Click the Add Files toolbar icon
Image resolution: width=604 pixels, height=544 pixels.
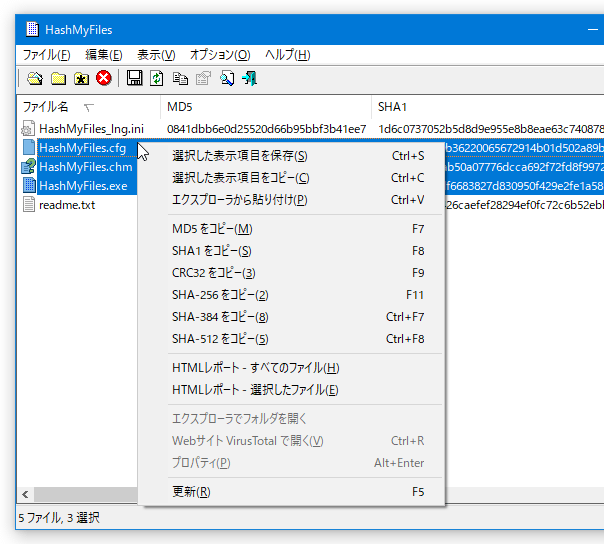click(x=35, y=79)
